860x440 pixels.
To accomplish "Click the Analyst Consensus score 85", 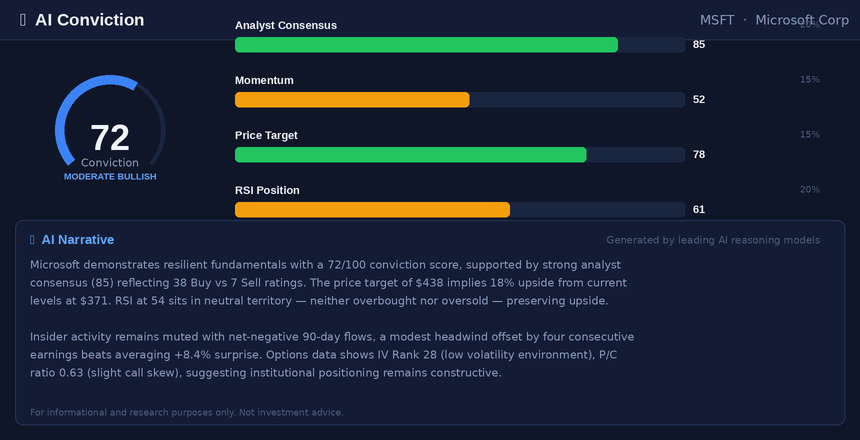I will (699, 45).
